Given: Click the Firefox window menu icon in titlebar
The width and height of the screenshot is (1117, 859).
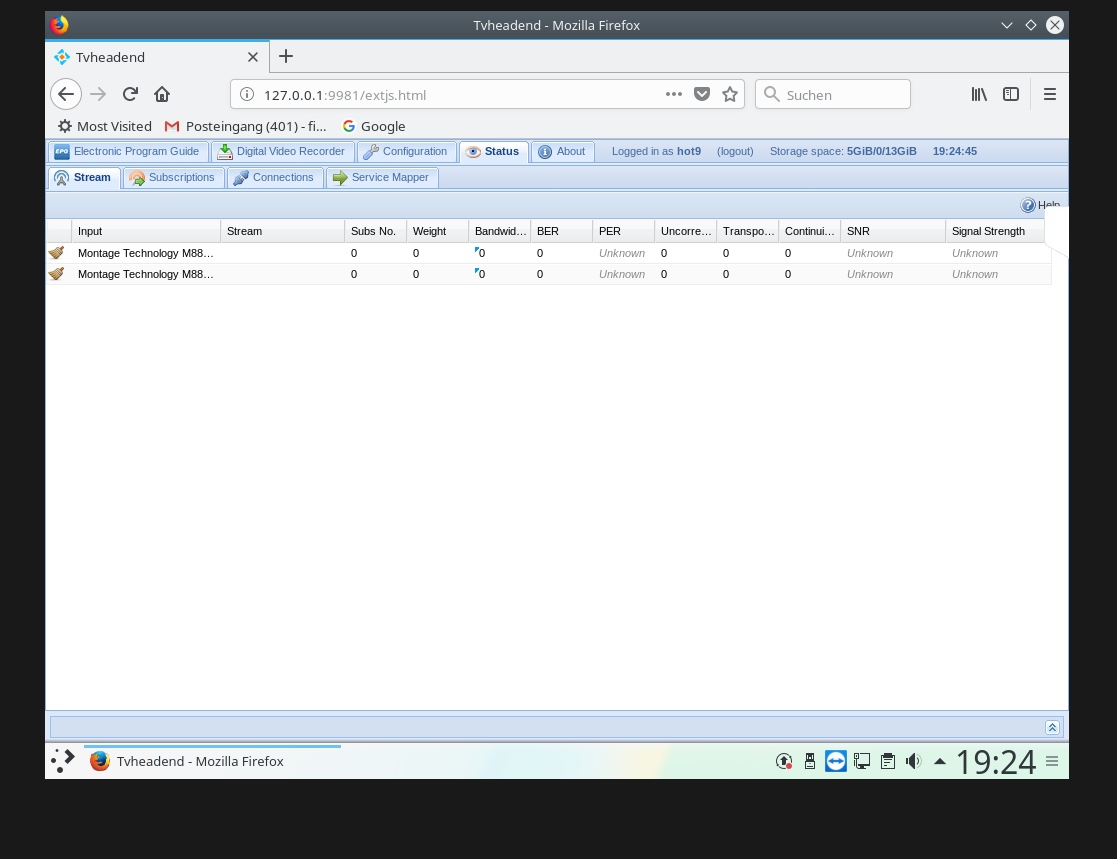Looking at the screenshot, I should [59, 25].
